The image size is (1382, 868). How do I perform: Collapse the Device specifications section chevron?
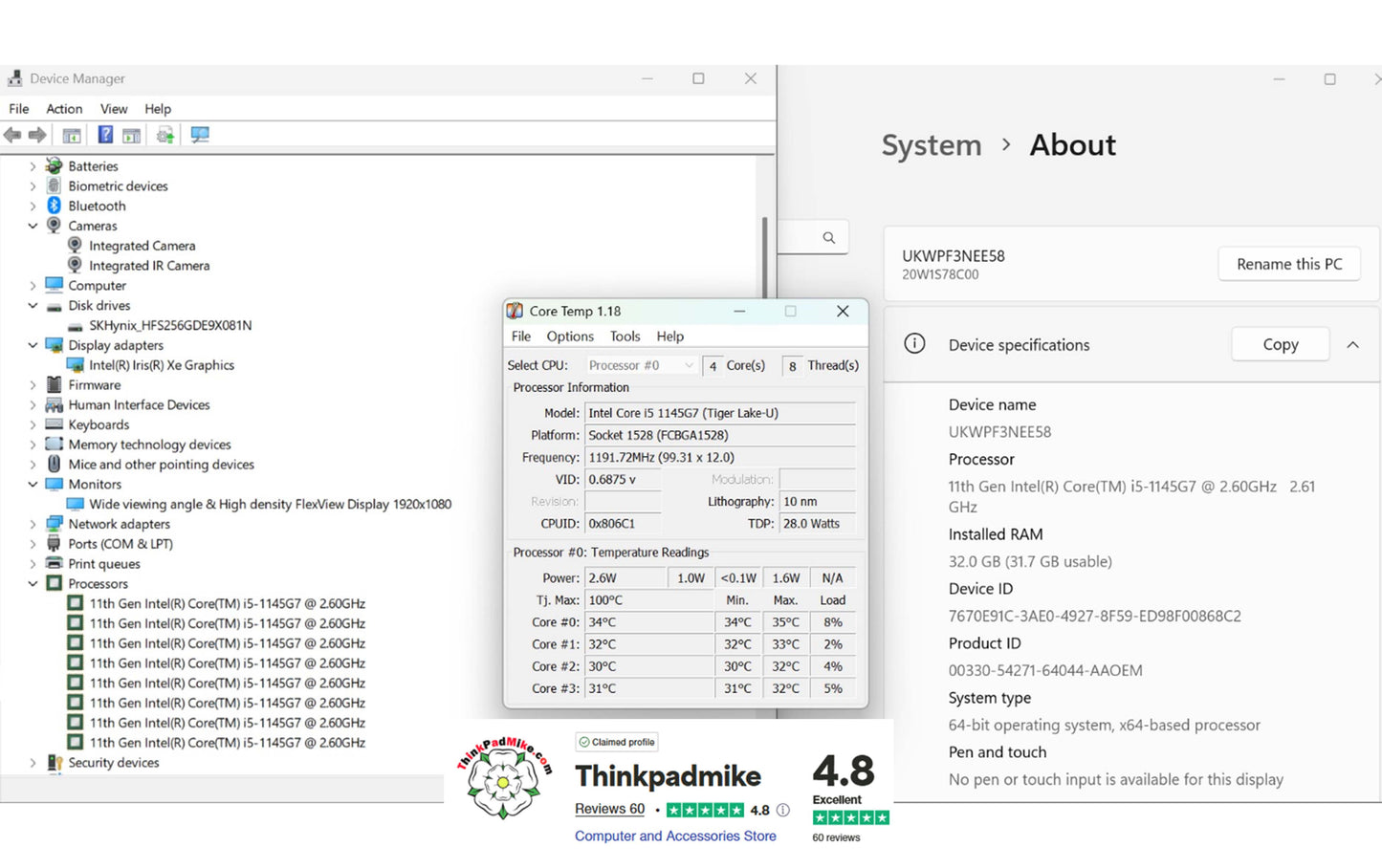(x=1352, y=345)
